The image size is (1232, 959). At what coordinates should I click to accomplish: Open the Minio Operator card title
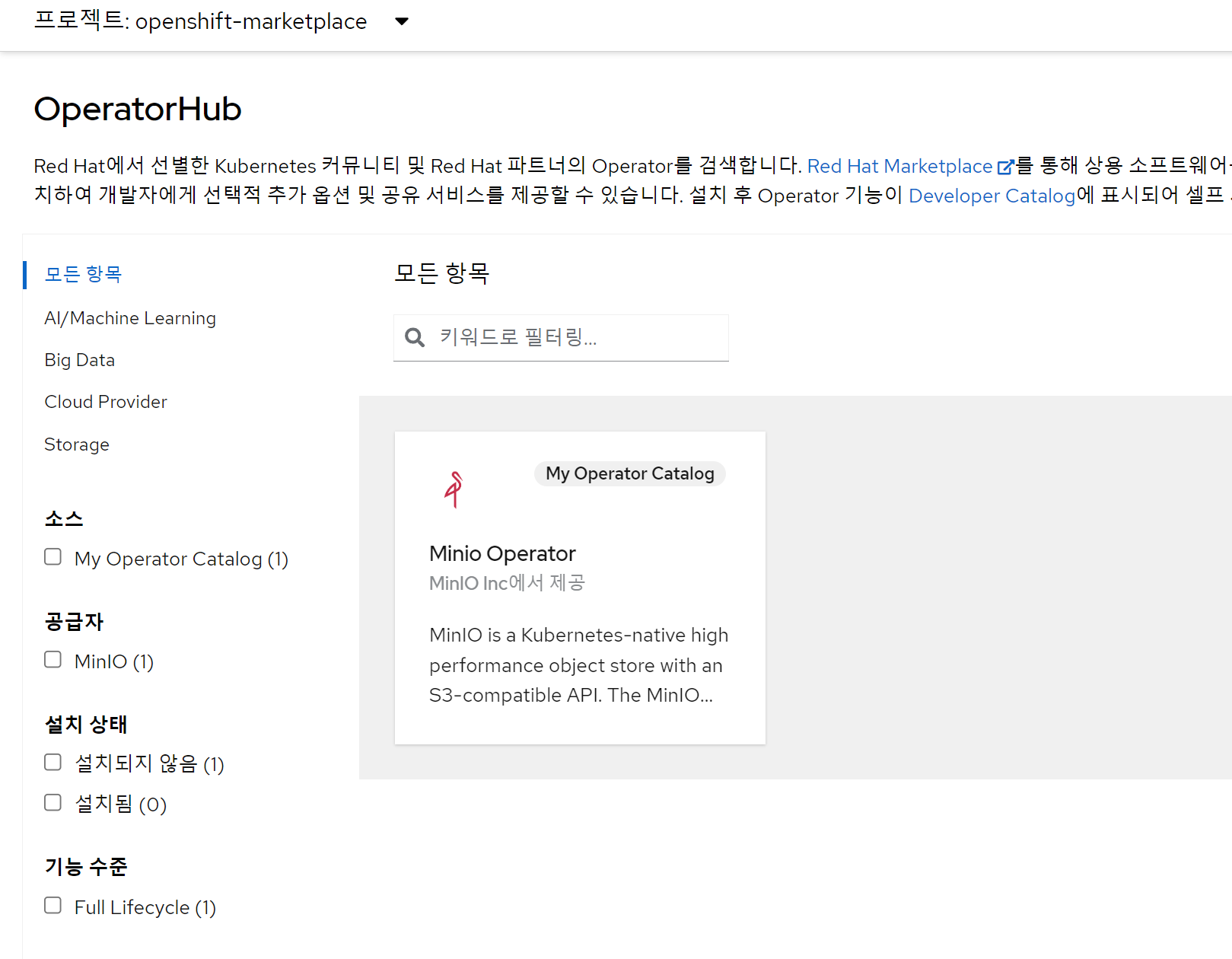[502, 553]
